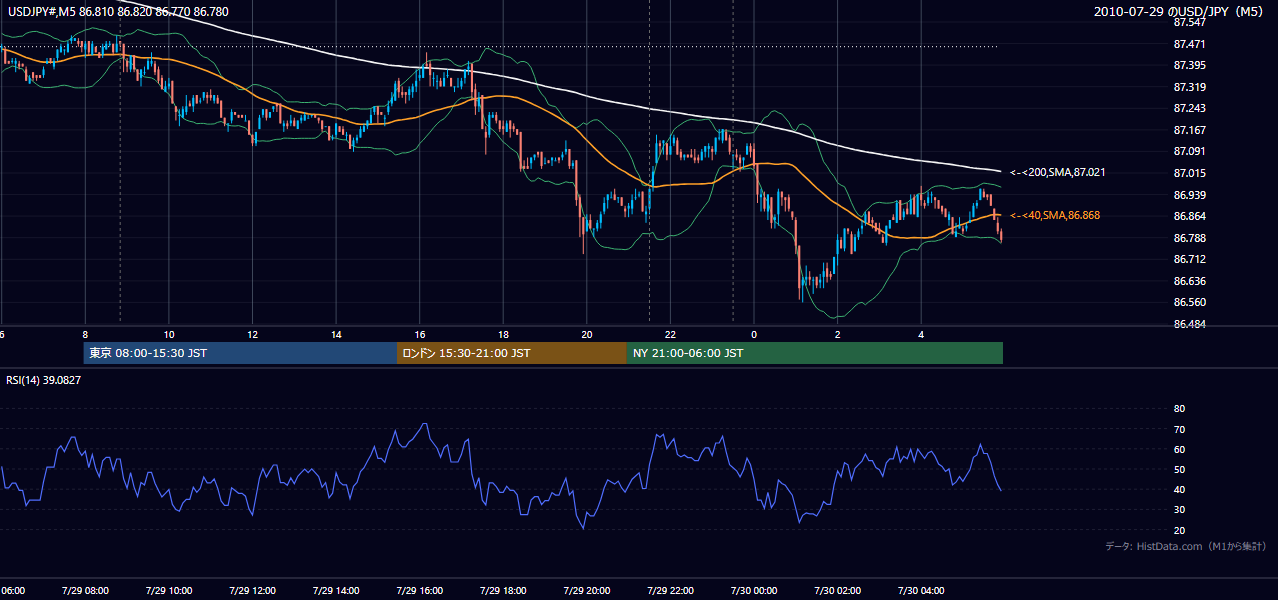Click the 7/29 18:00 time axis label
The width and height of the screenshot is (1278, 600).
click(503, 590)
